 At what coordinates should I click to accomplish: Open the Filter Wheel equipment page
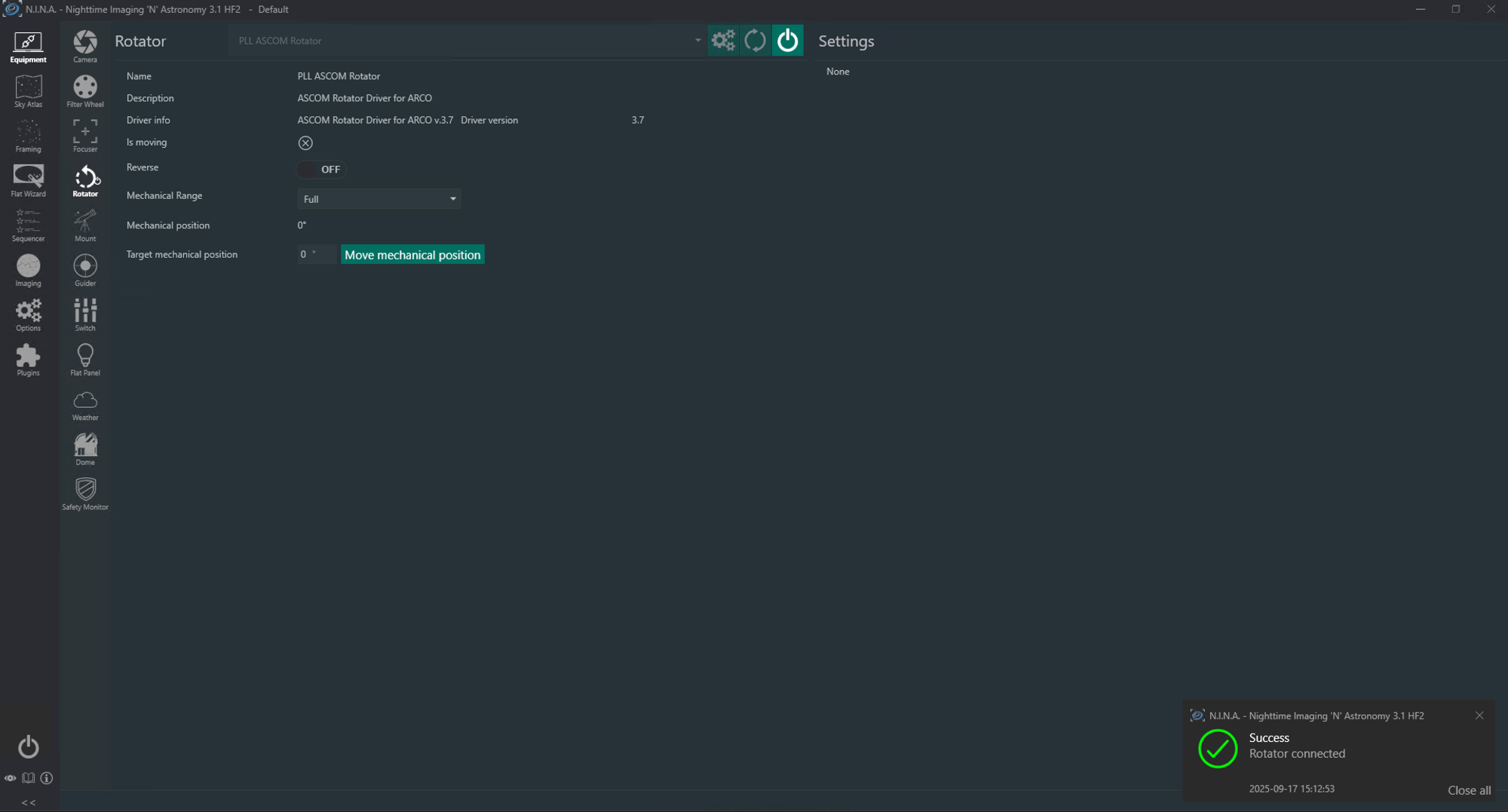(85, 91)
